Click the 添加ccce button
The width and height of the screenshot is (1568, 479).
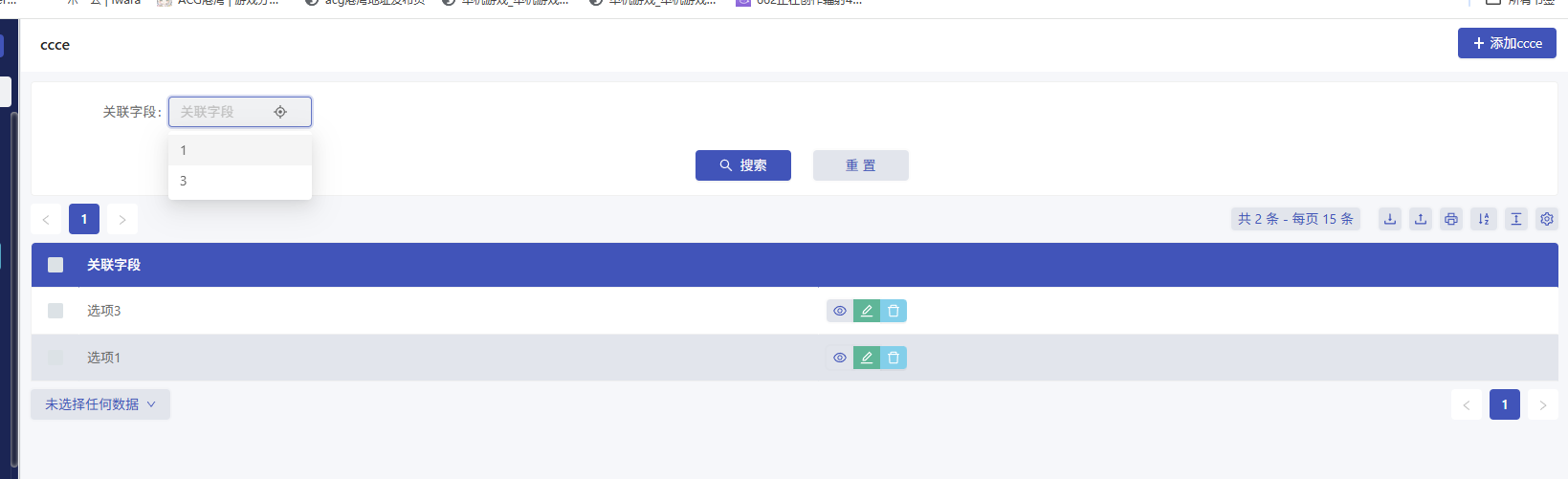tap(1507, 43)
